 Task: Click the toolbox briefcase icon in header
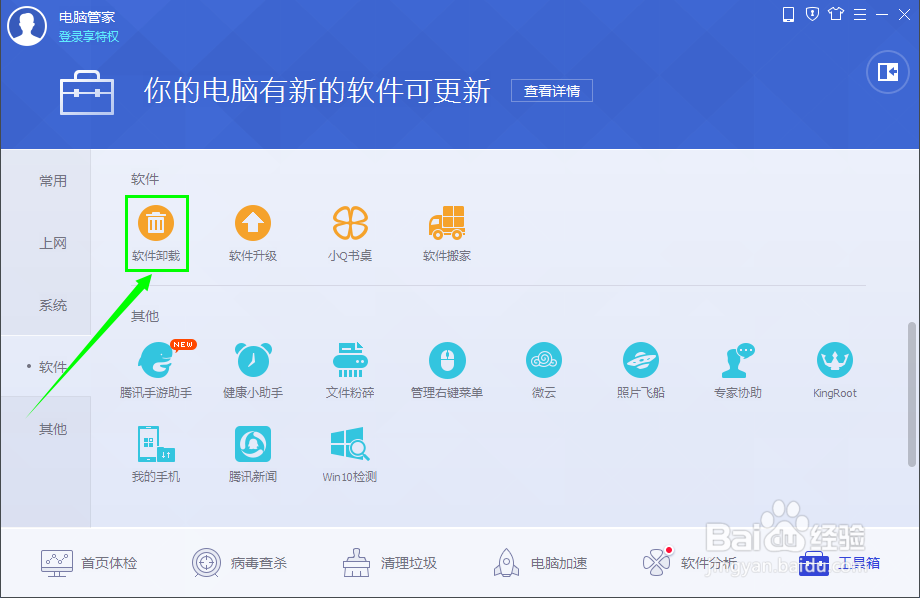pyautogui.click(x=87, y=93)
